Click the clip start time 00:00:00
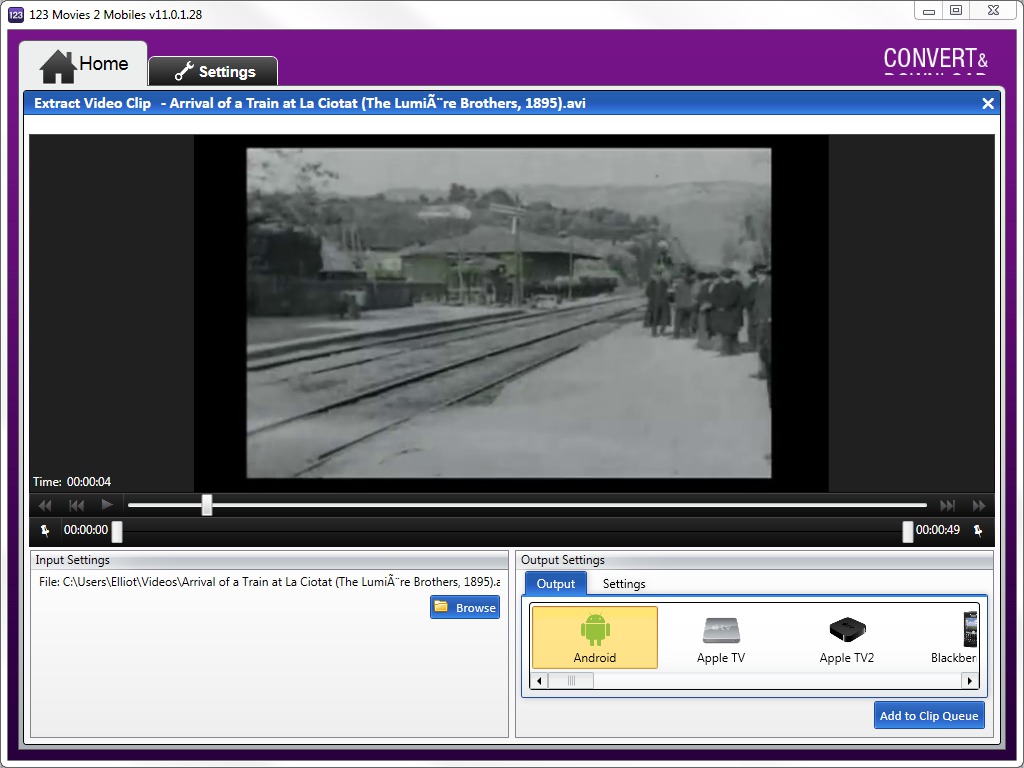1024x768 pixels. point(86,530)
